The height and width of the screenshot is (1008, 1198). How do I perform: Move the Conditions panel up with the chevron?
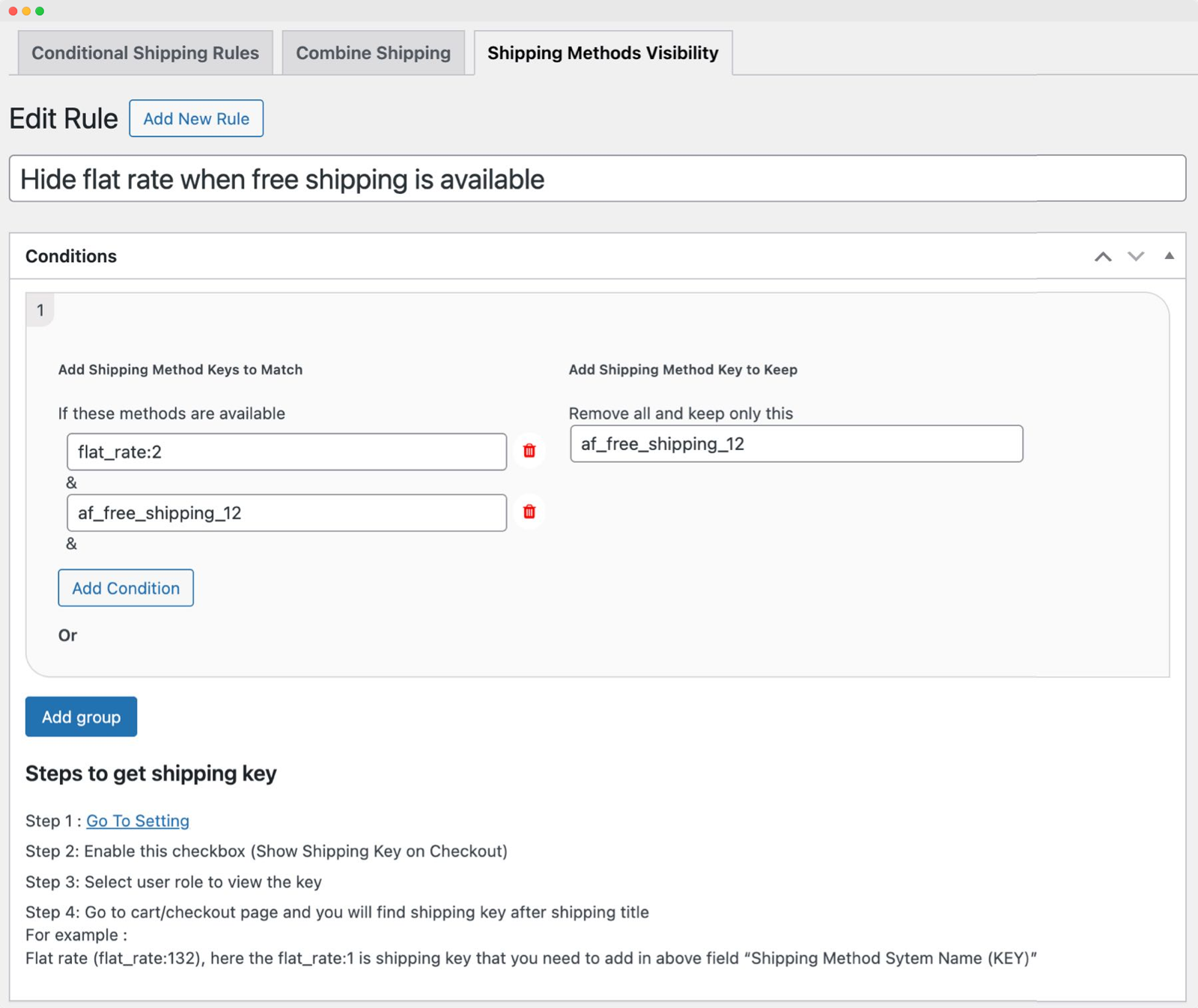tap(1102, 256)
